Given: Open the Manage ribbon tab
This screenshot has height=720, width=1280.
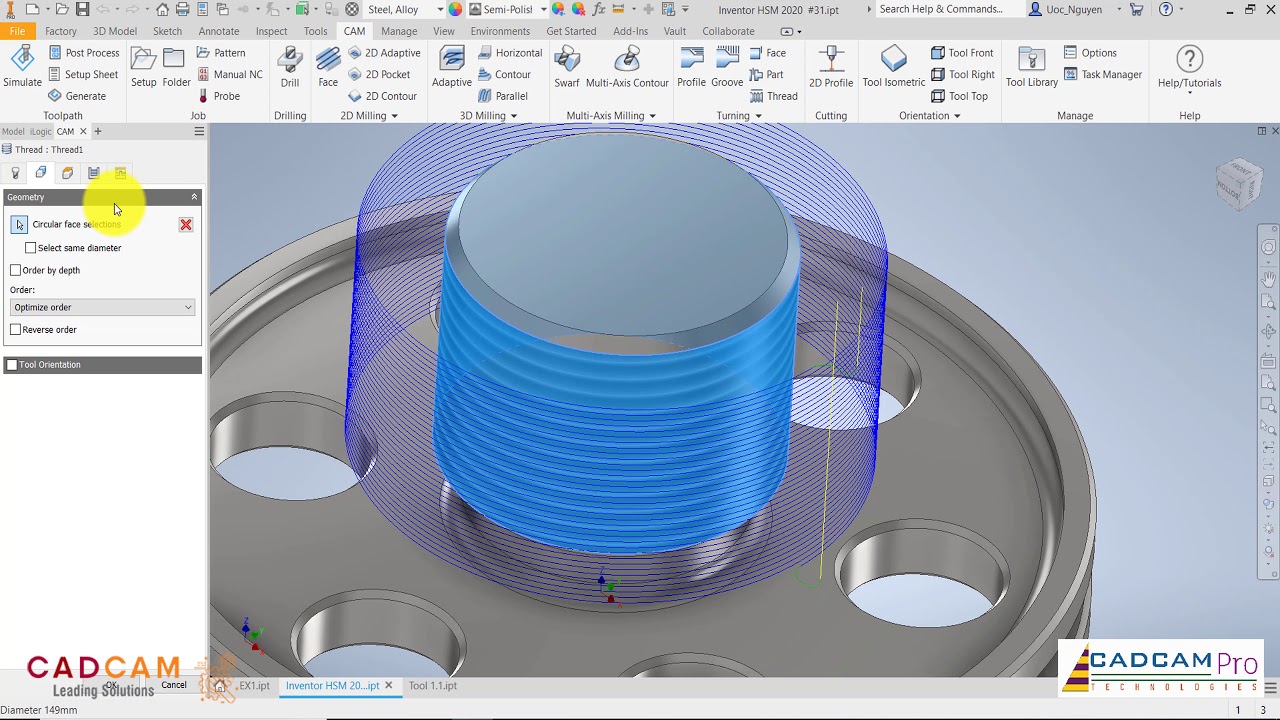Looking at the screenshot, I should tap(399, 31).
